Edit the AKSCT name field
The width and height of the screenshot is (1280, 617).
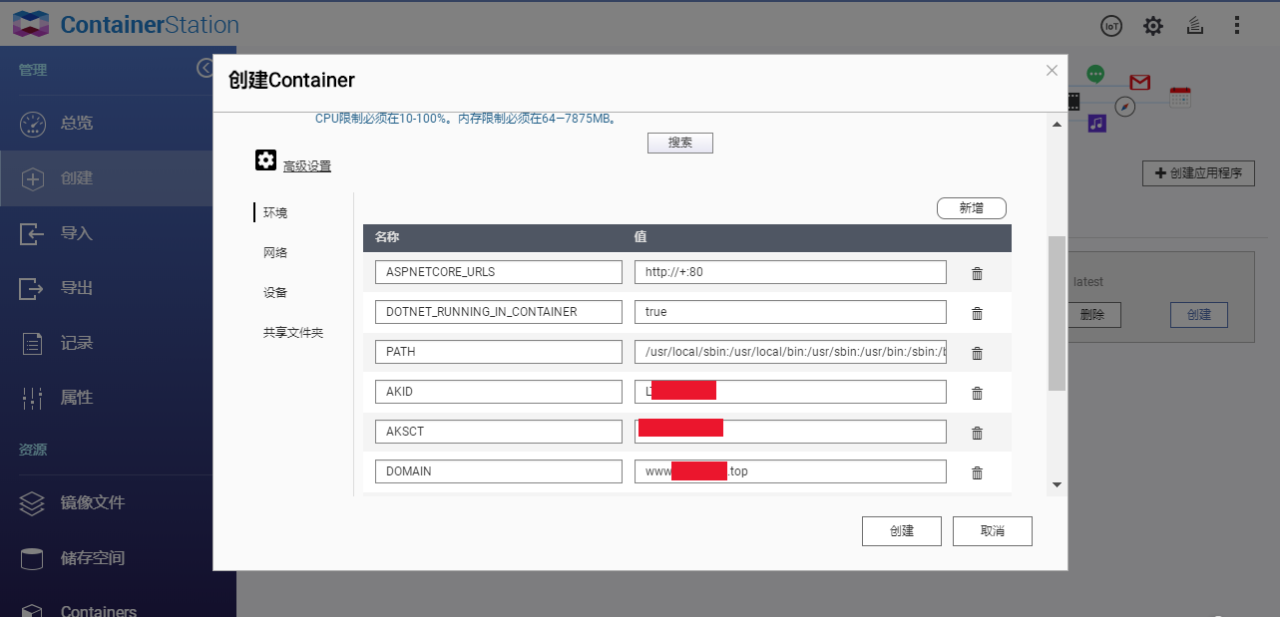coord(499,432)
